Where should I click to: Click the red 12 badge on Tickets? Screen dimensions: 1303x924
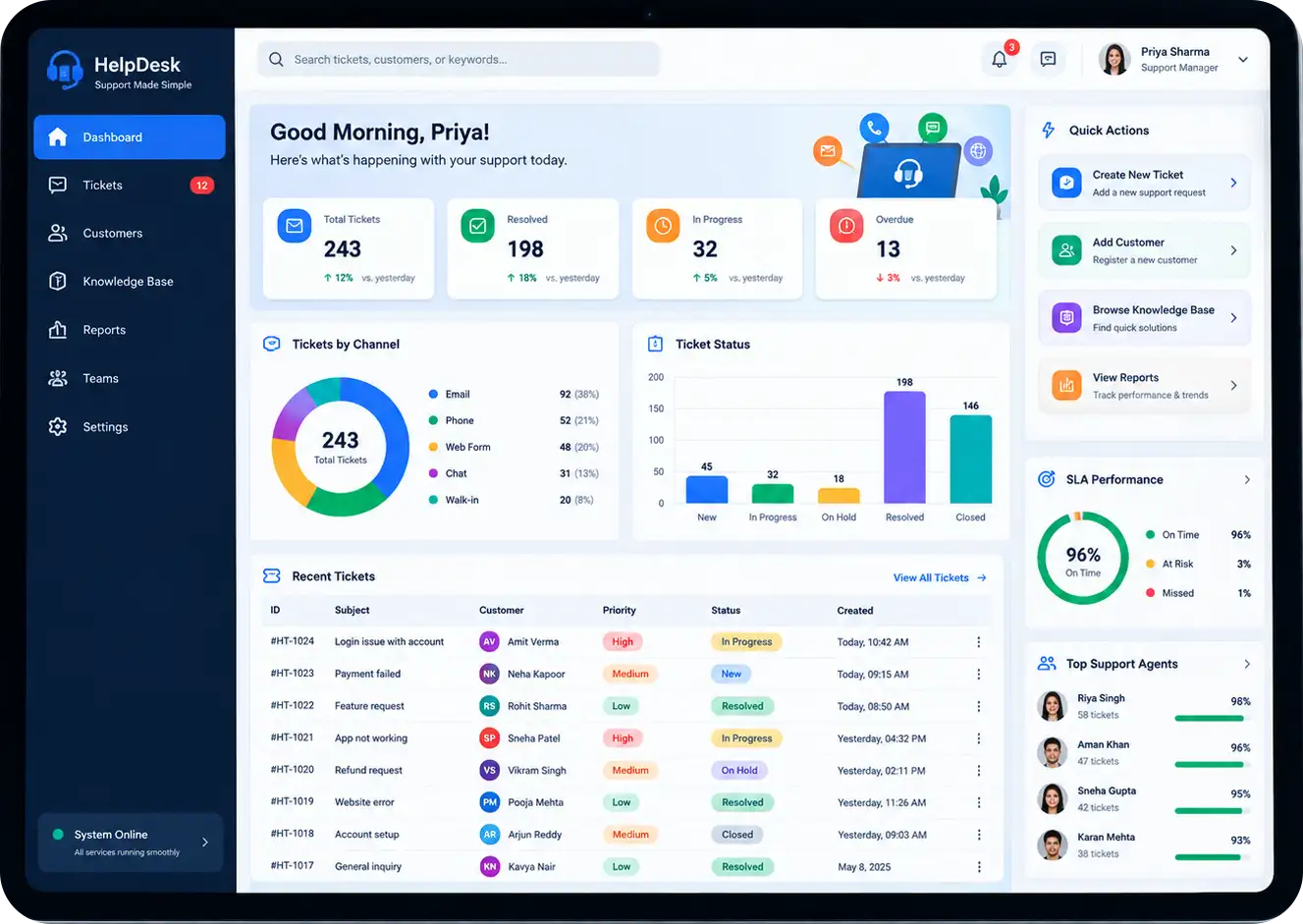click(x=201, y=185)
